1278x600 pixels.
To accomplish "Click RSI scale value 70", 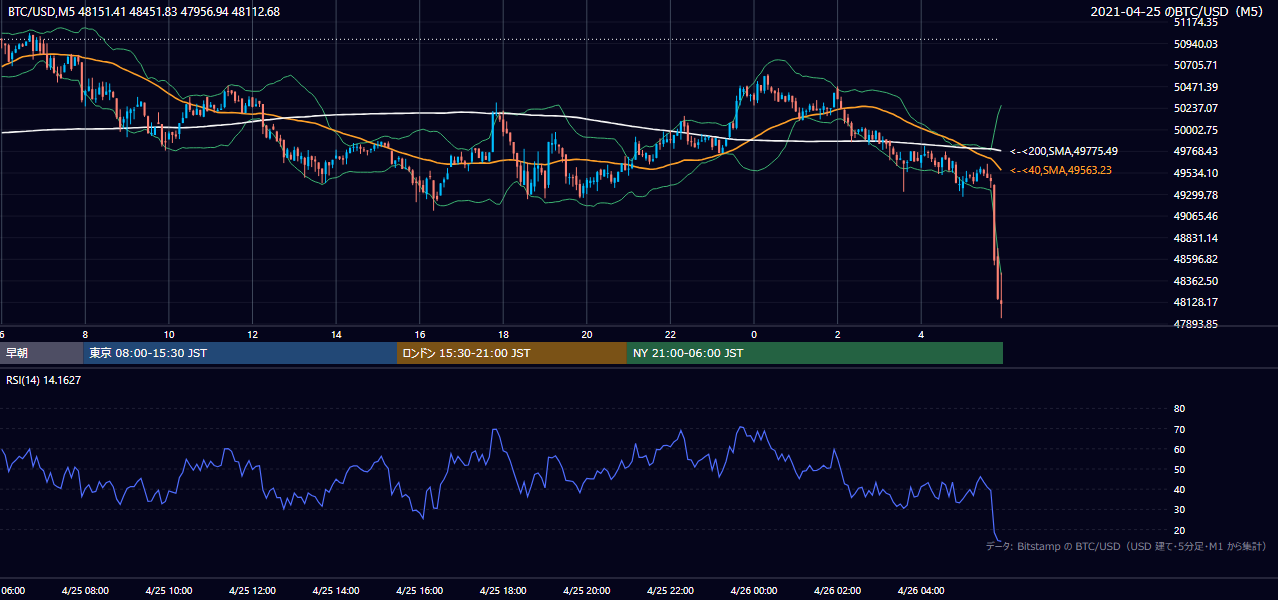I will tap(1179, 429).
